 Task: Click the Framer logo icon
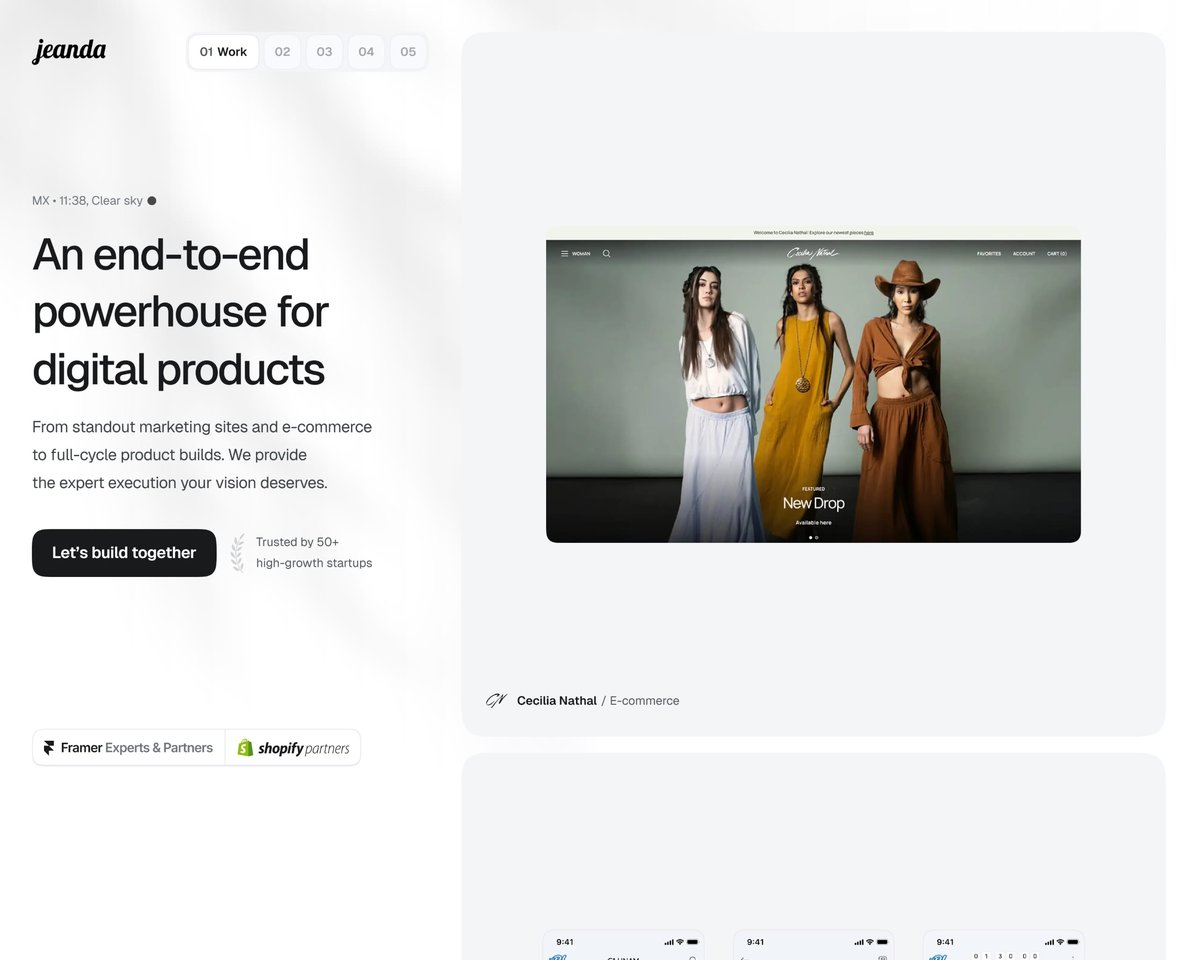click(x=49, y=748)
